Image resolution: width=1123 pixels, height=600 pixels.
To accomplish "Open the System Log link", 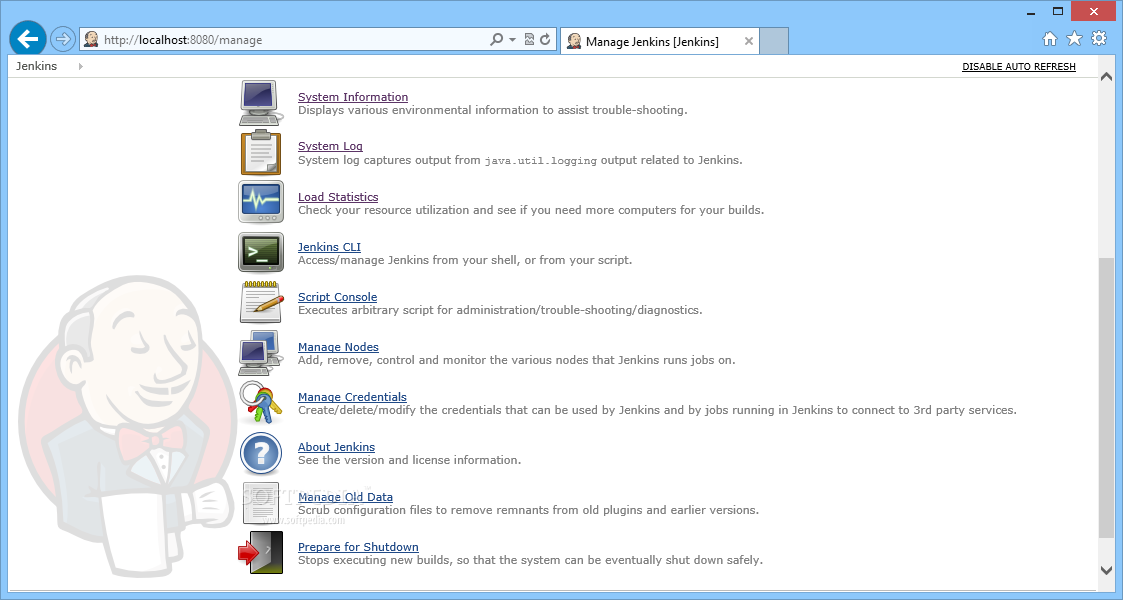I will click(330, 146).
